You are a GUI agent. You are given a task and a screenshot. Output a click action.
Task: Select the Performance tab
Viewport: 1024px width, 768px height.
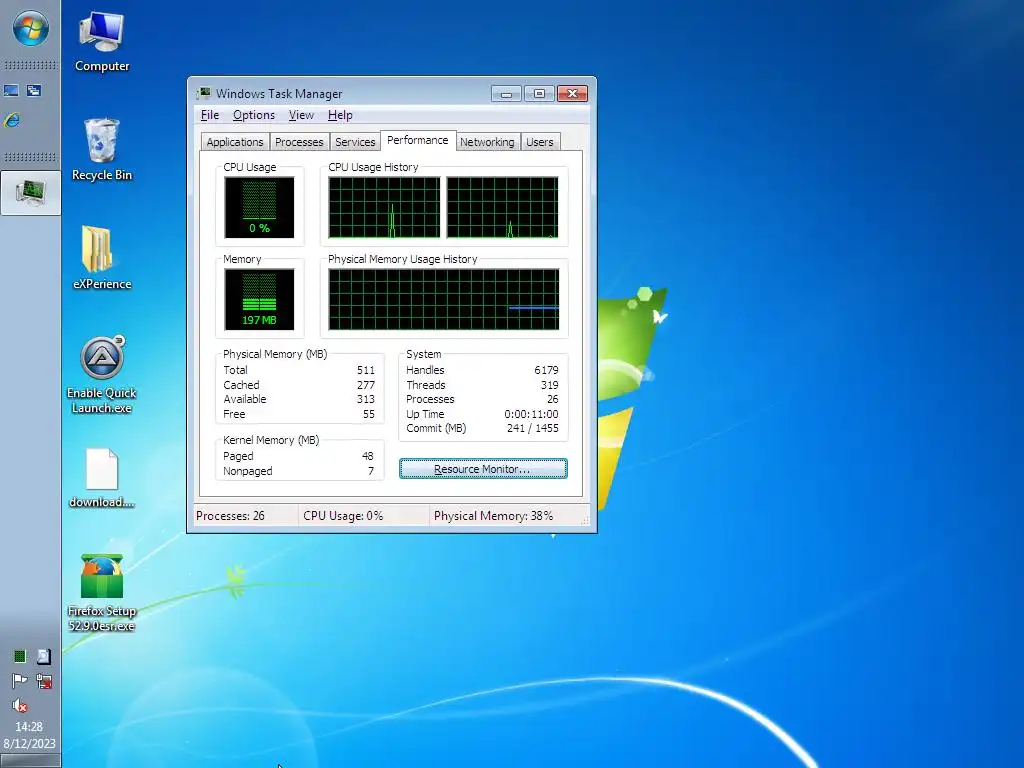tap(418, 140)
